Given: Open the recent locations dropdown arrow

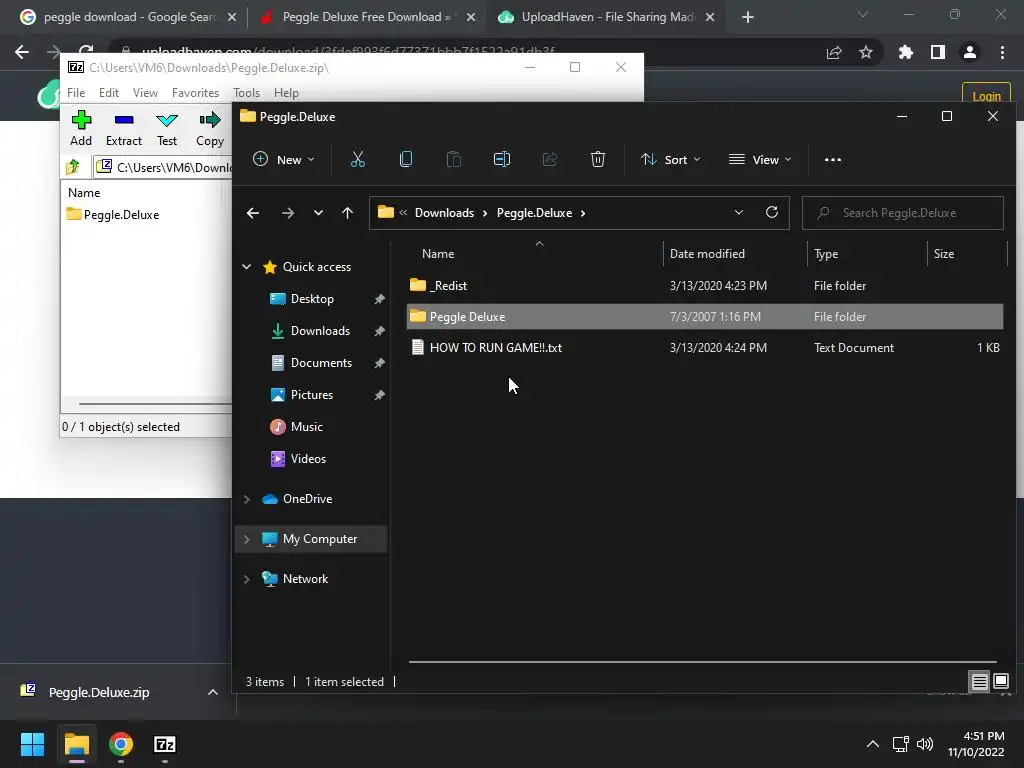Looking at the screenshot, I should (318, 213).
